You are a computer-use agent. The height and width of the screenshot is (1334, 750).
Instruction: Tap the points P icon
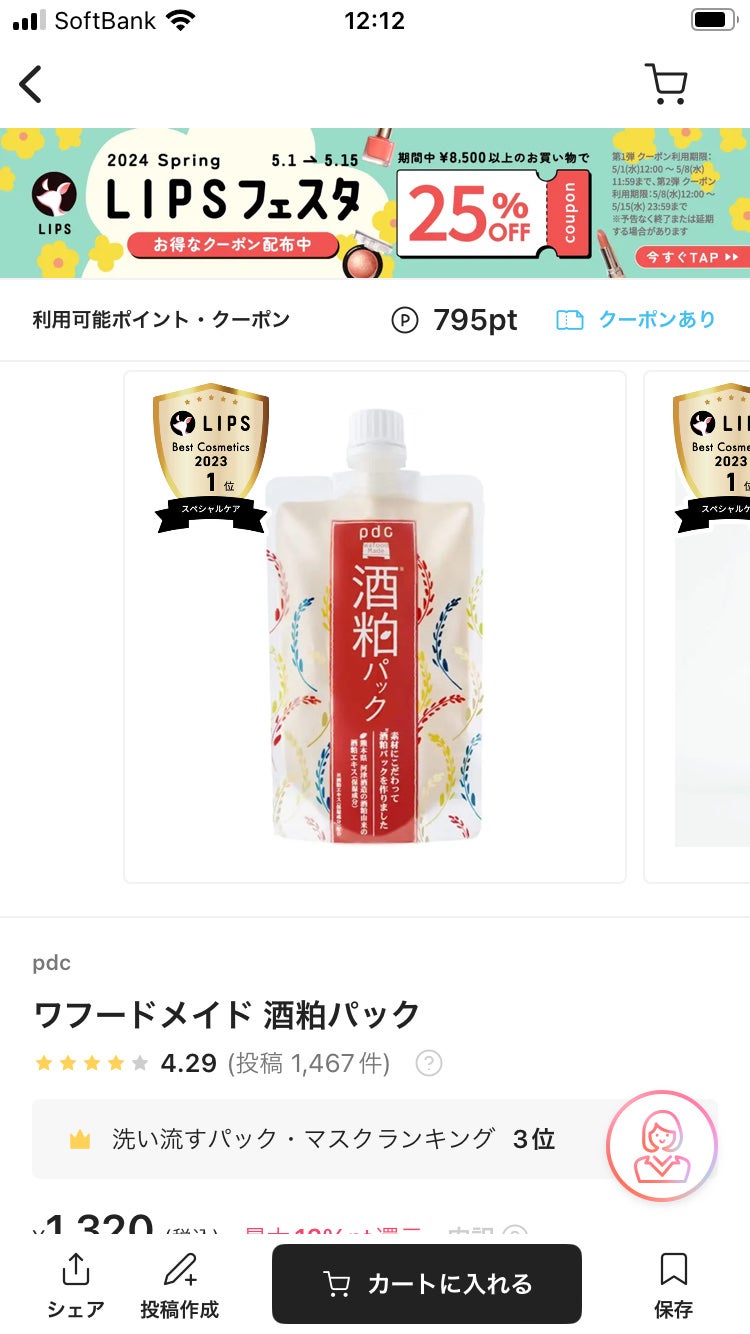[x=404, y=320]
